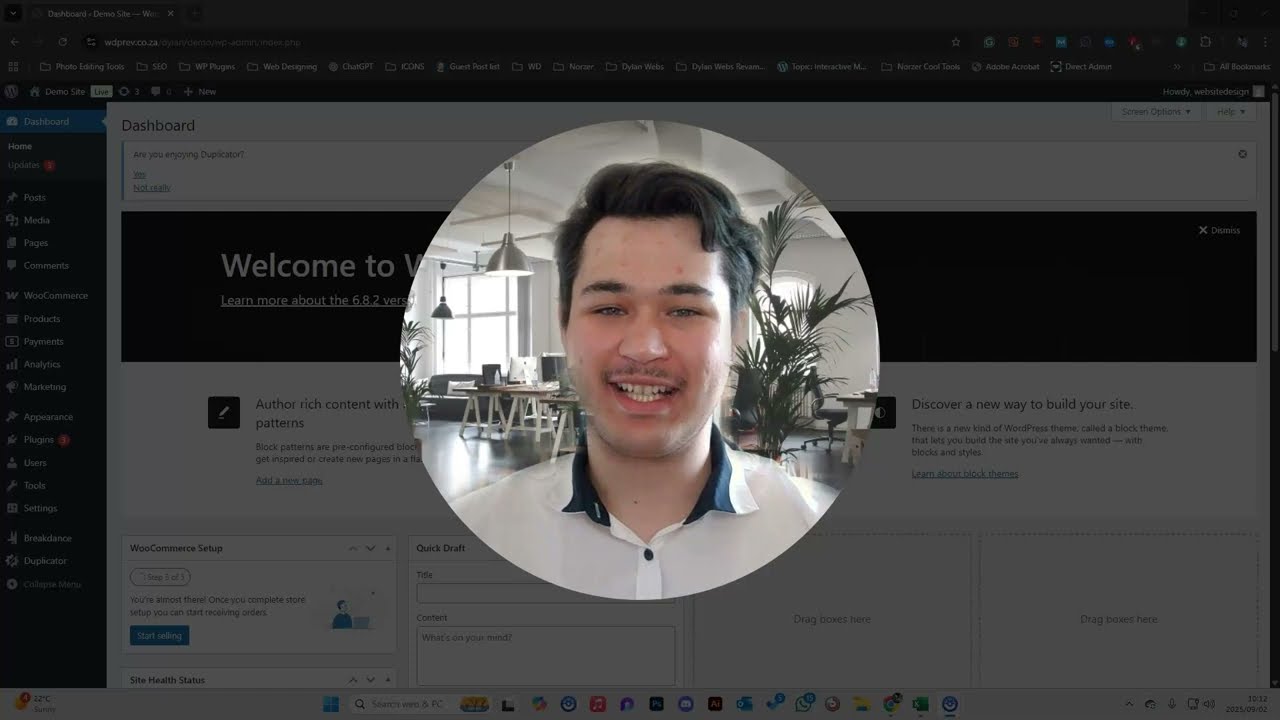Click the Updates submenu link
This screenshot has height=720, width=1280.
click(x=24, y=165)
